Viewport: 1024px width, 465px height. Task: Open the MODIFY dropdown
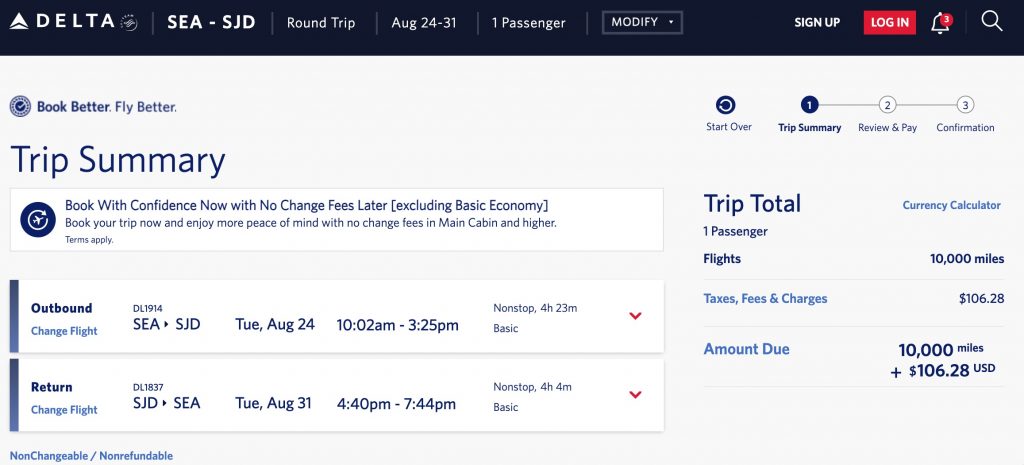coord(642,22)
